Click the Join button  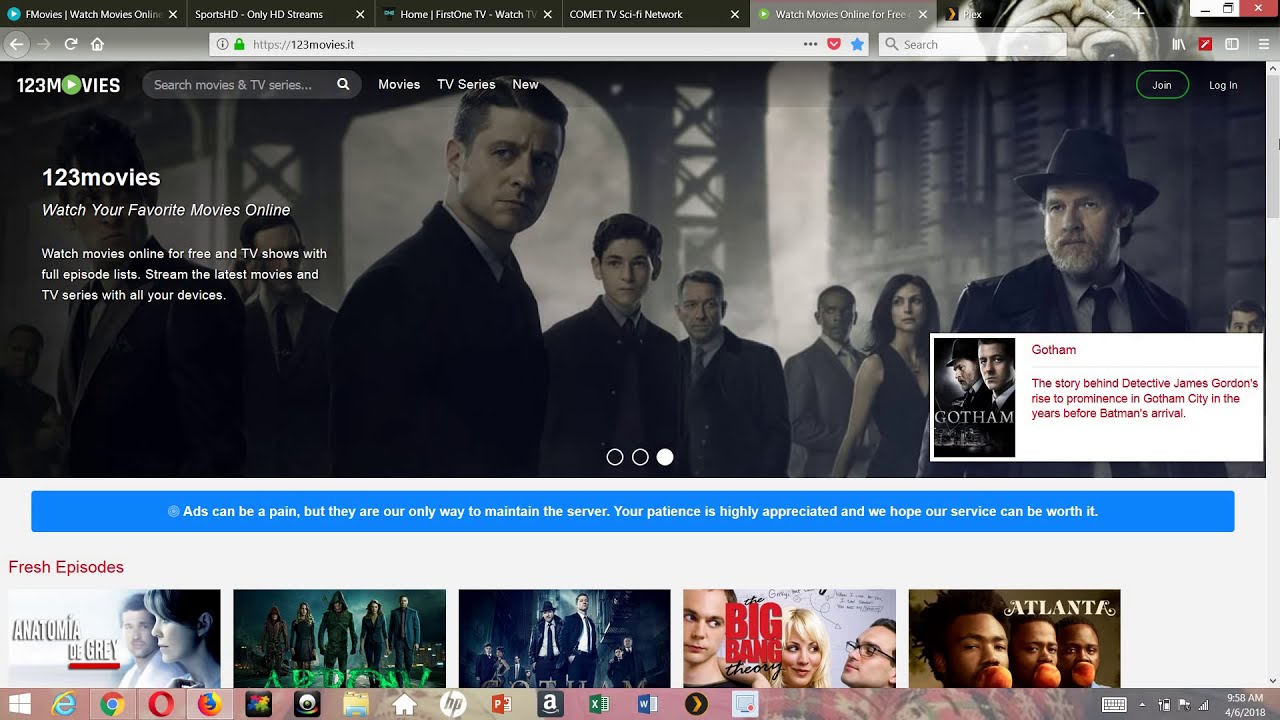(x=1162, y=85)
